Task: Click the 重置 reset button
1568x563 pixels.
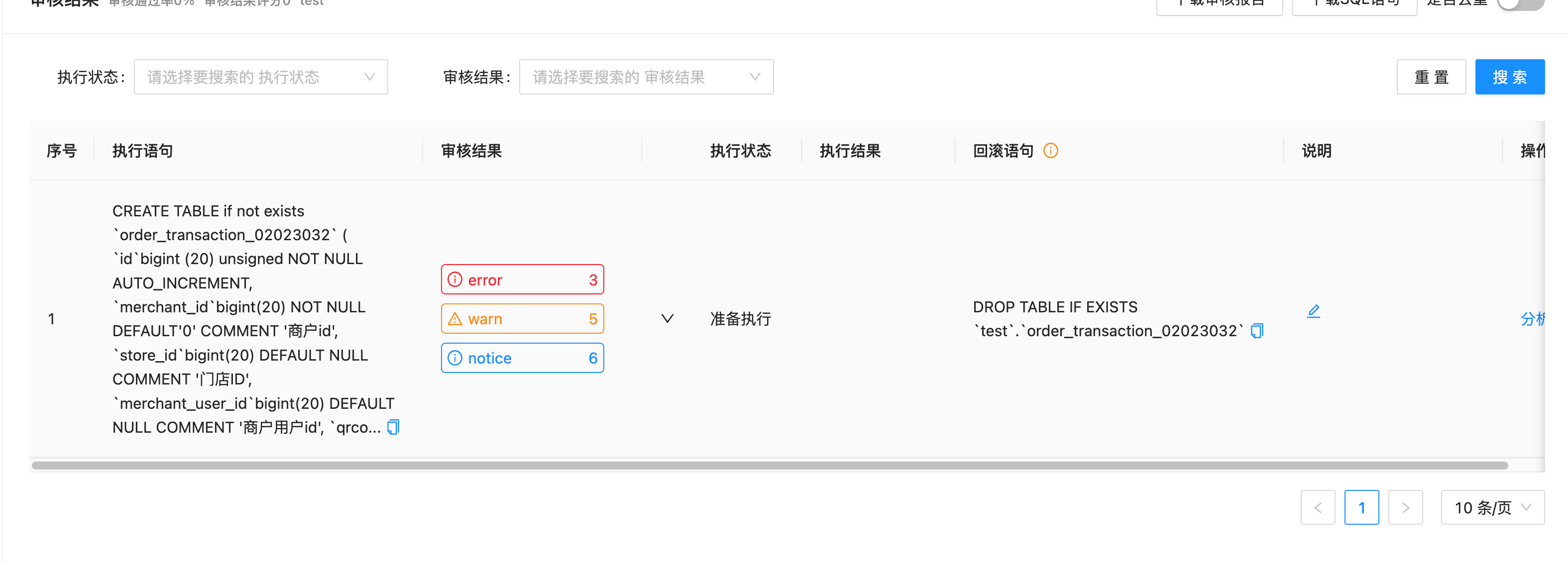Action: (x=1431, y=77)
